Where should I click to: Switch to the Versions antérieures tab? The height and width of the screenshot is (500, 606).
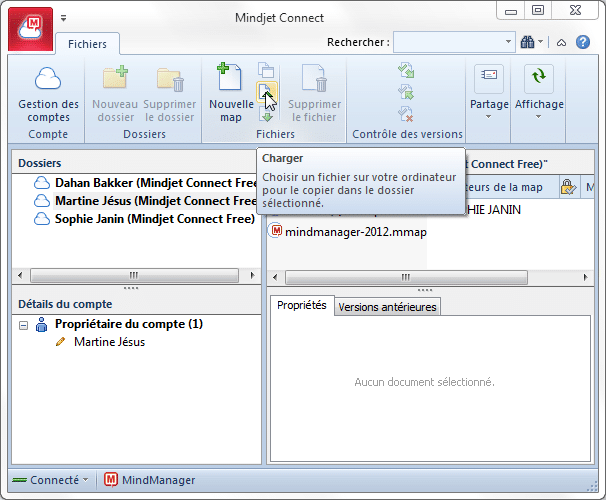point(387,307)
